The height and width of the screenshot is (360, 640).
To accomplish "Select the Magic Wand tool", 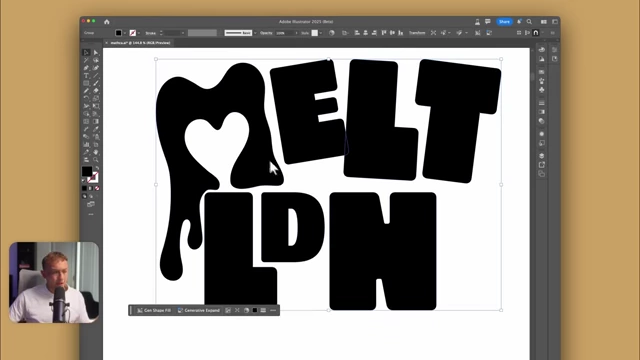I will point(86,60).
